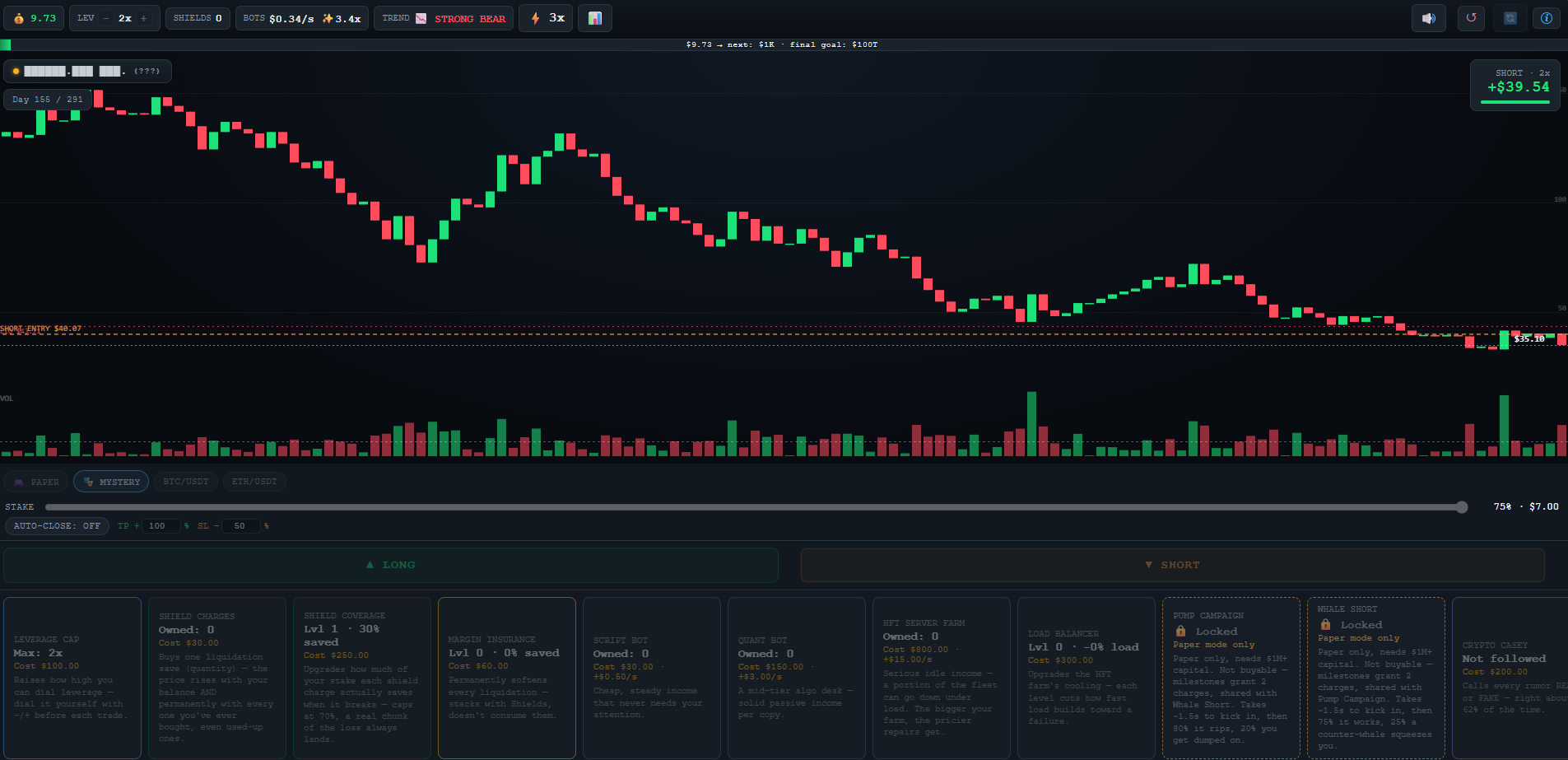
Task: Click the lightning bolt 3x speed button
Action: point(547,18)
